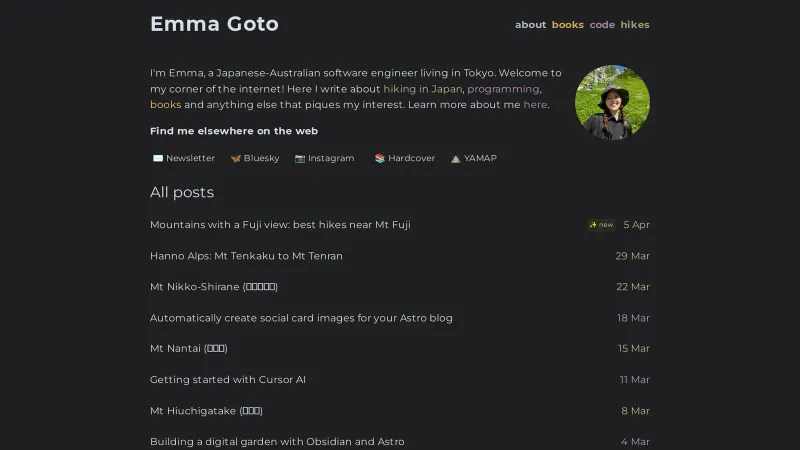Click Emma's circular profile photo
The height and width of the screenshot is (450, 800).
click(612, 102)
